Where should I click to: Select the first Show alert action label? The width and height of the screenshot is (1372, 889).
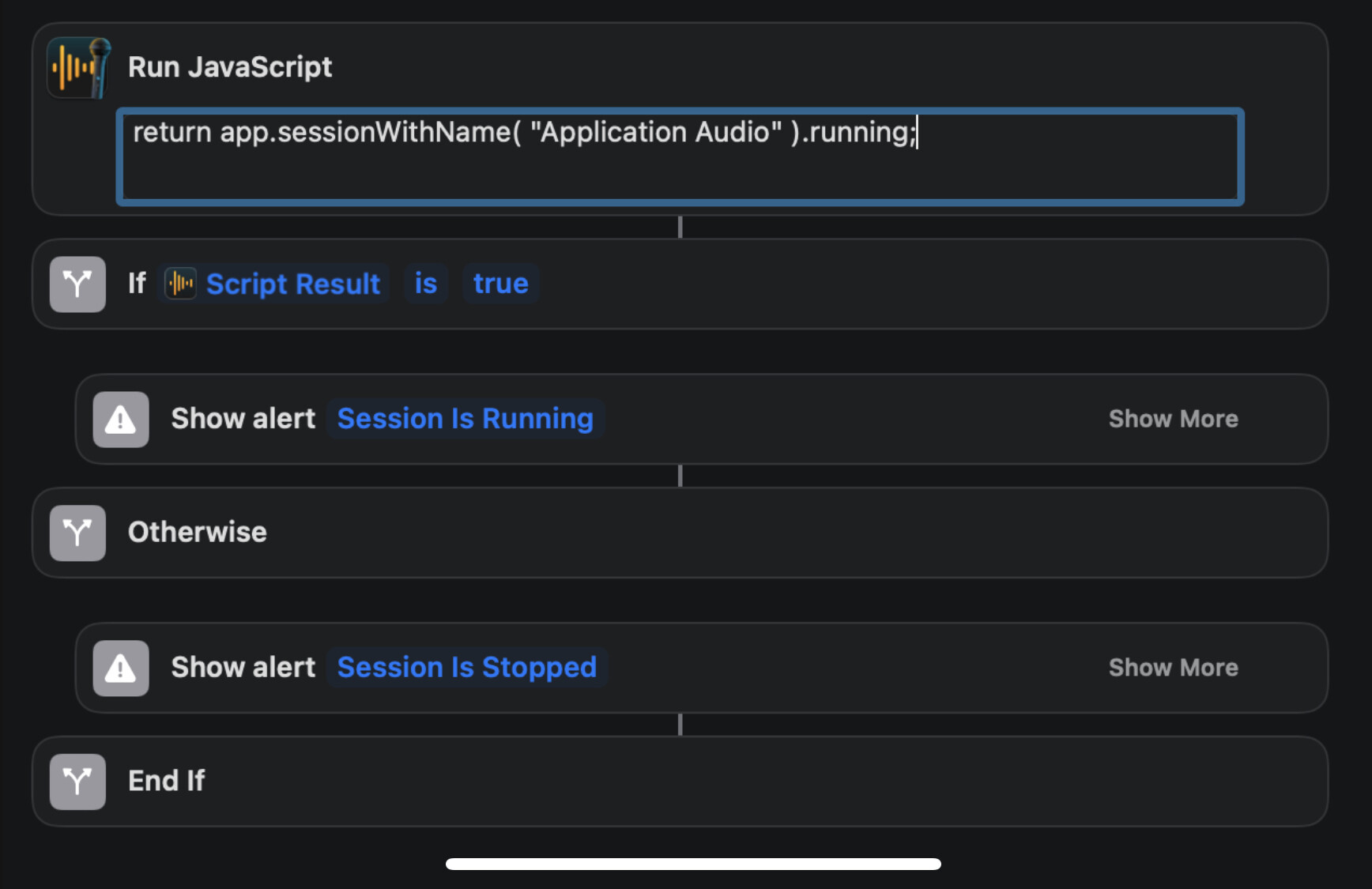coord(243,419)
